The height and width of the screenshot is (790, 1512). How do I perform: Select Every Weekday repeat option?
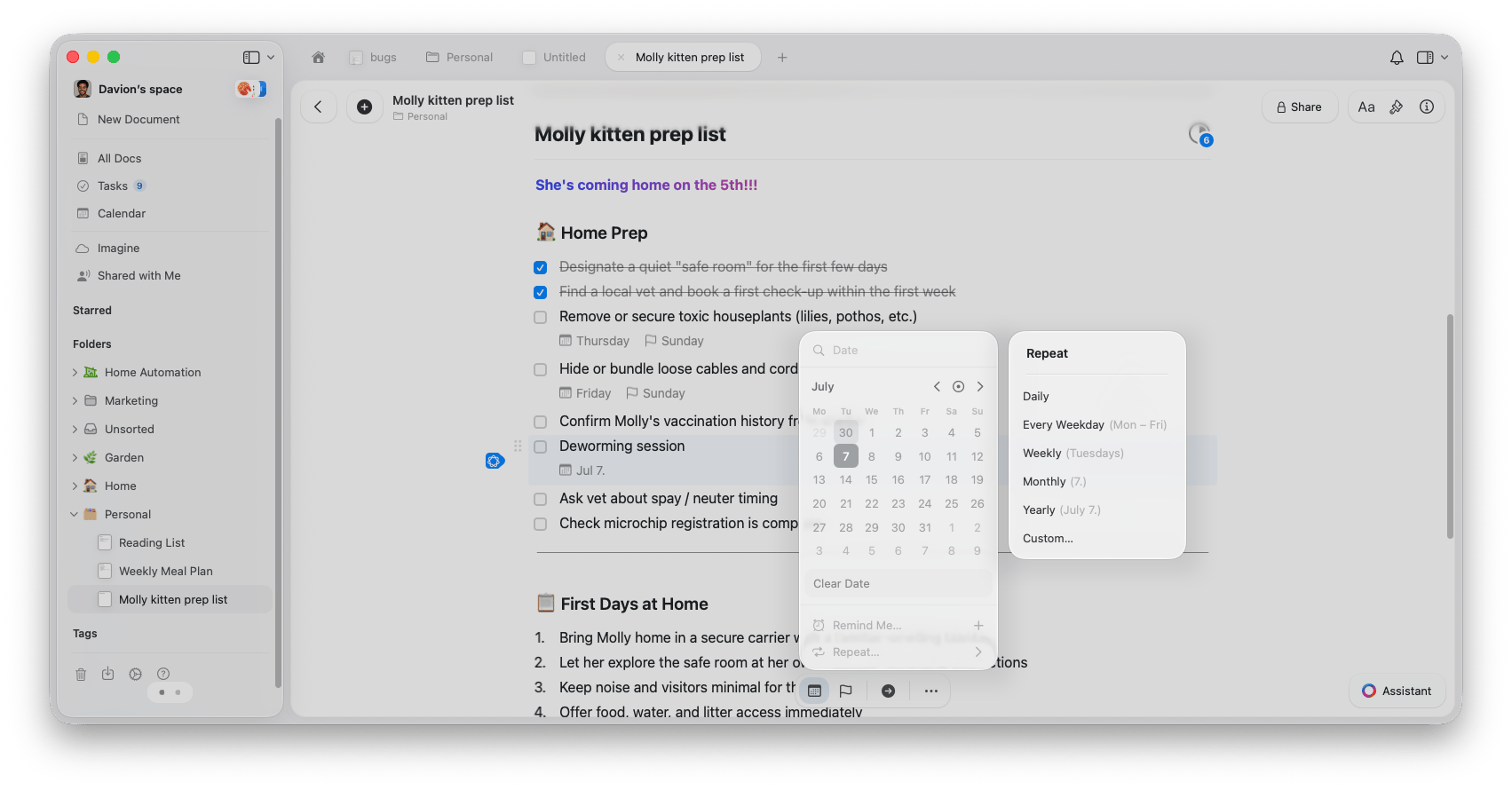click(x=1096, y=425)
